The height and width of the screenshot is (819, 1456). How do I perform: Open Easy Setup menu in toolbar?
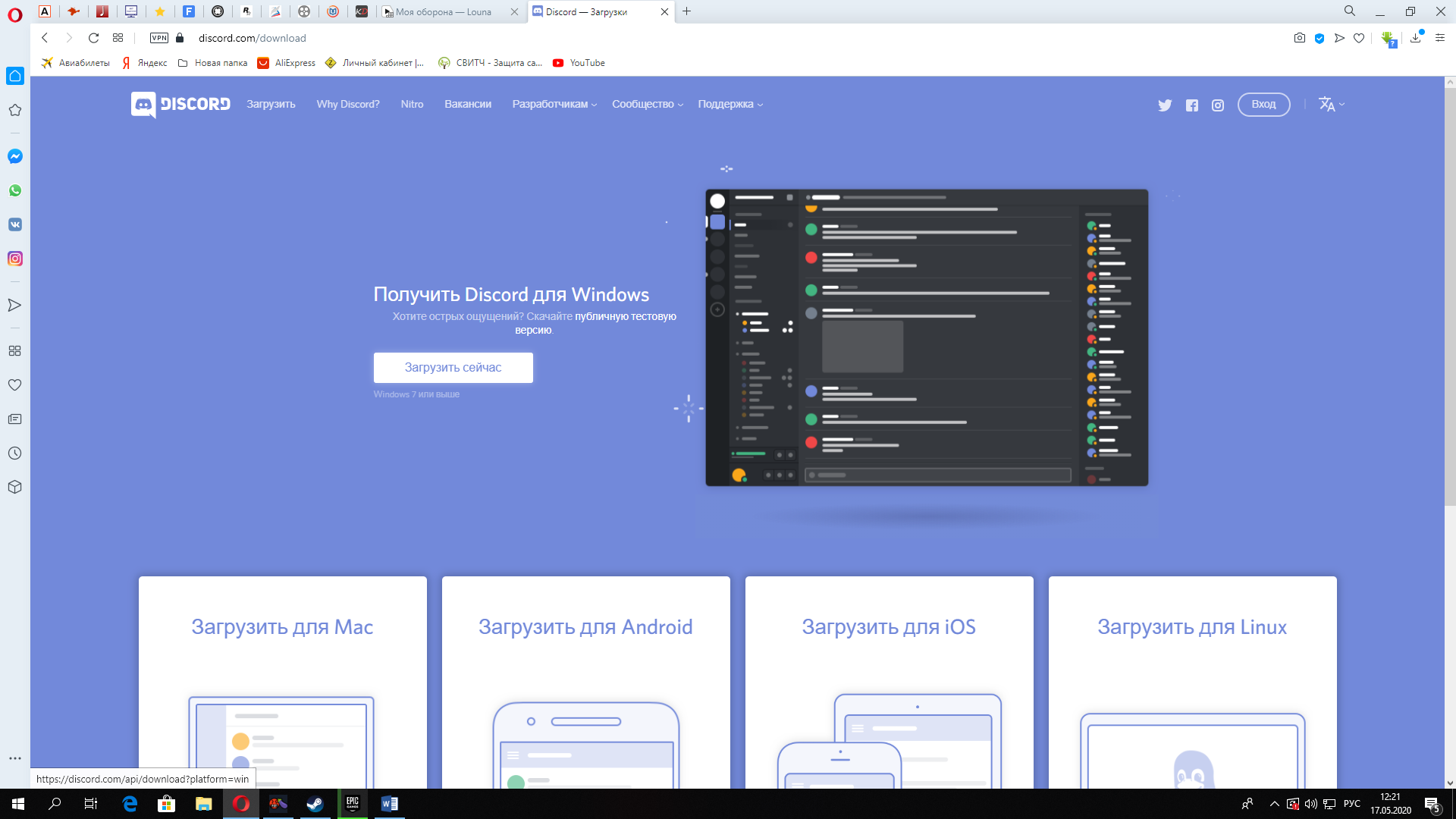(x=1440, y=38)
